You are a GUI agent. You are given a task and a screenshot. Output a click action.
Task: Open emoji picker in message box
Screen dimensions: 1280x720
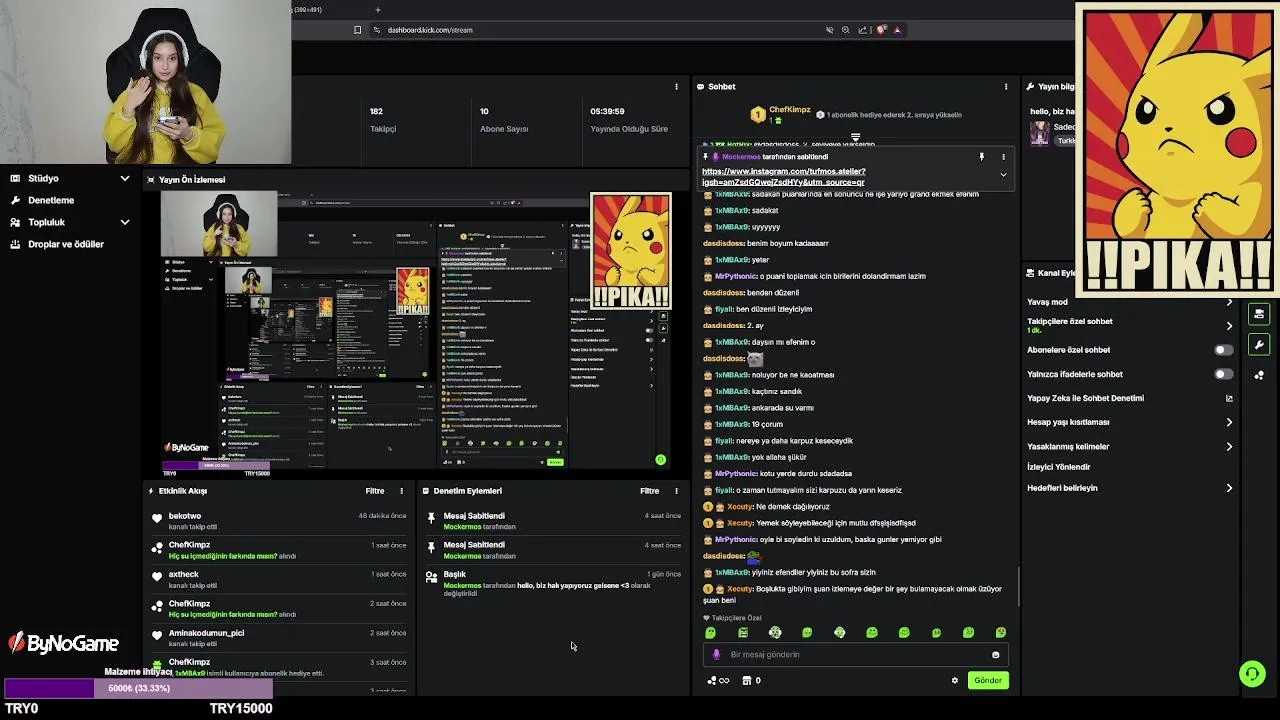(x=995, y=655)
